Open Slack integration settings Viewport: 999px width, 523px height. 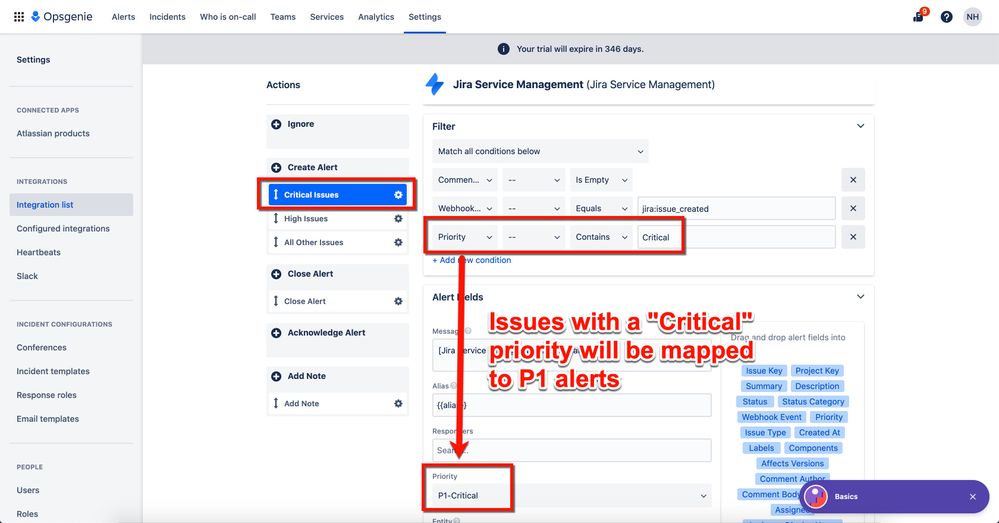[x=27, y=276]
